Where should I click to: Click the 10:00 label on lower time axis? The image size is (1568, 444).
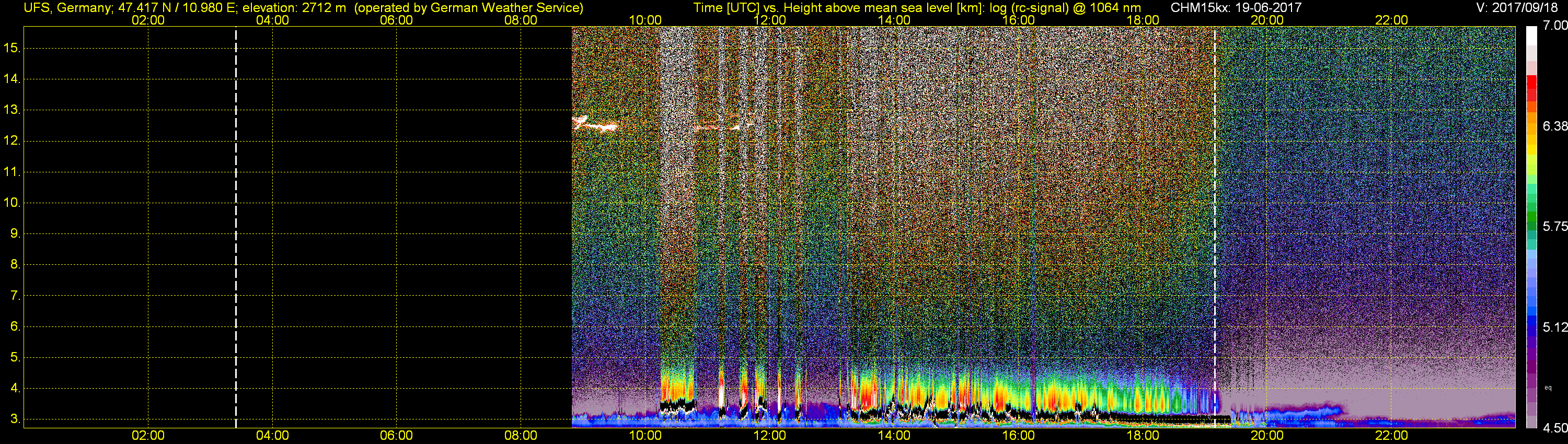pos(645,436)
